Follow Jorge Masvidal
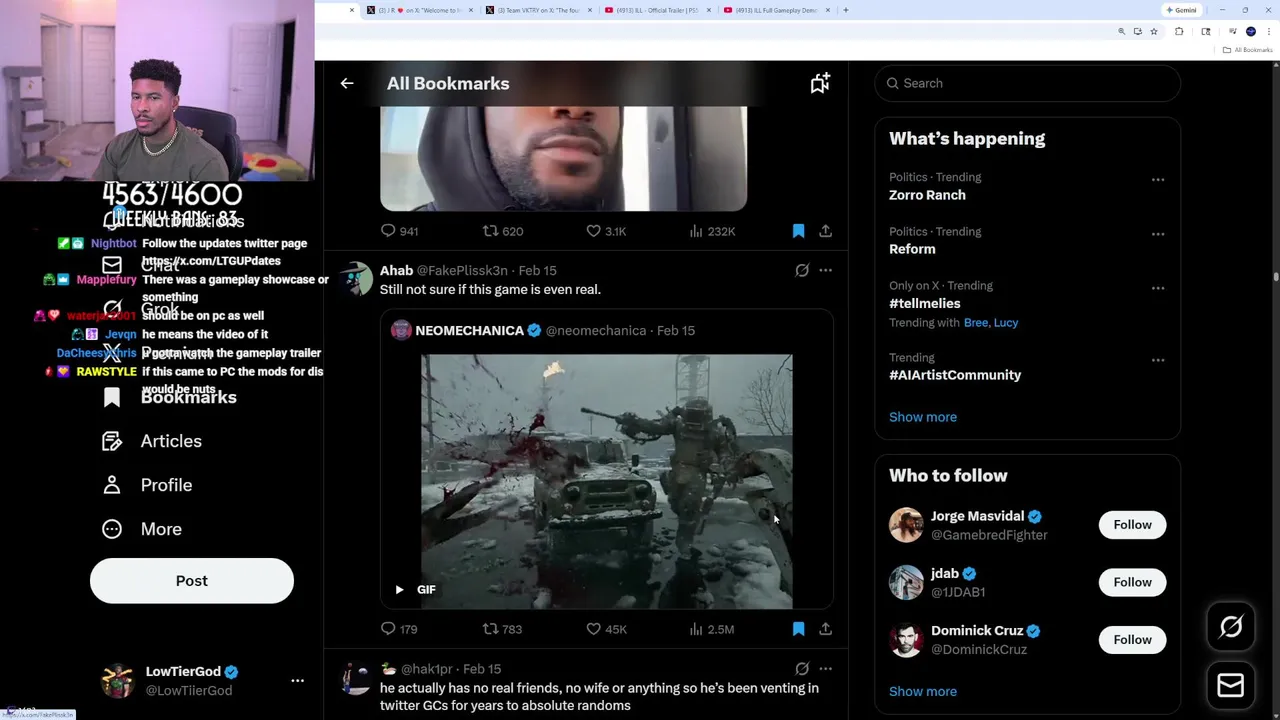The height and width of the screenshot is (720, 1280). [x=1132, y=525]
